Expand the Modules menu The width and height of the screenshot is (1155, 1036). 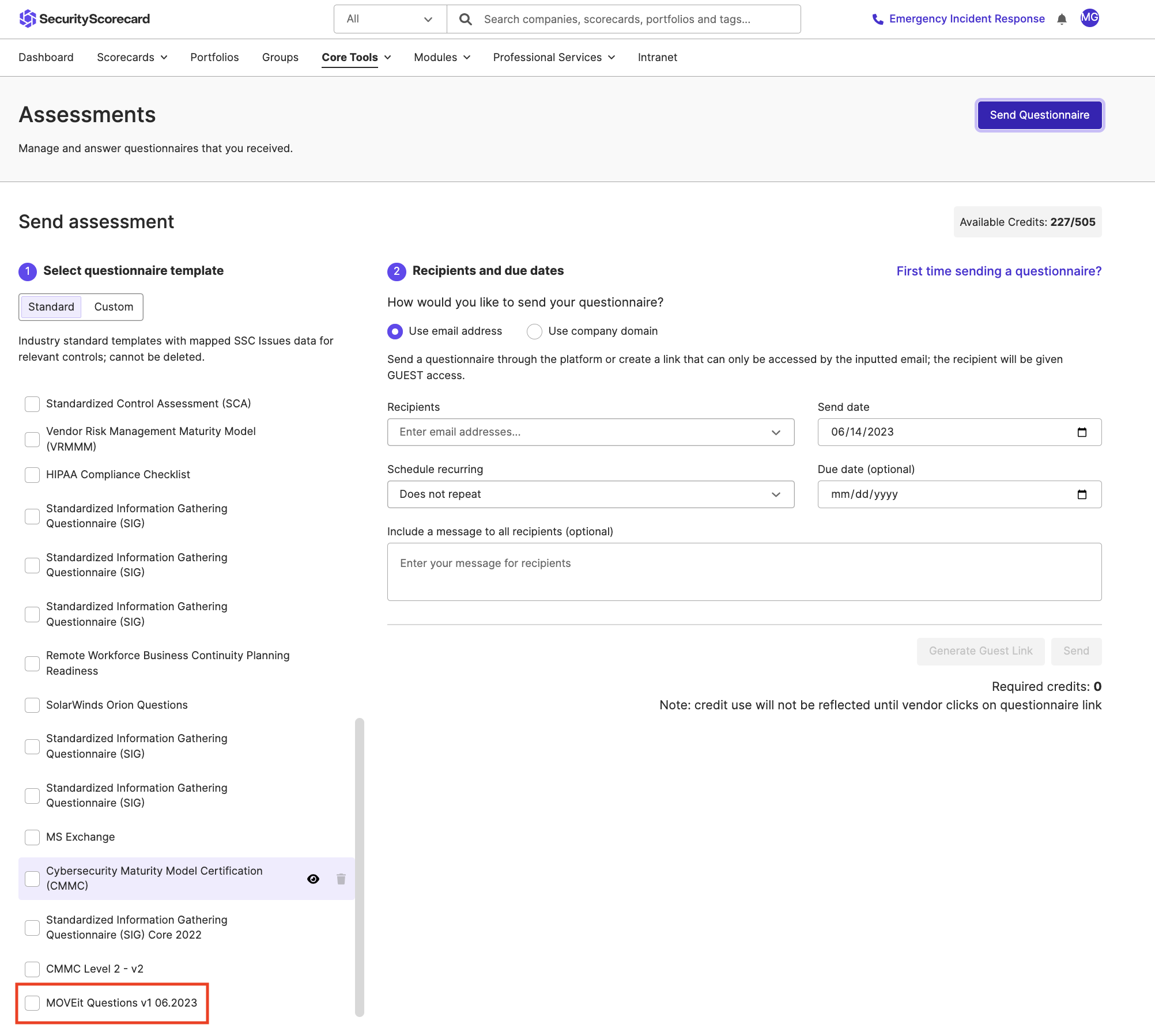pos(442,58)
